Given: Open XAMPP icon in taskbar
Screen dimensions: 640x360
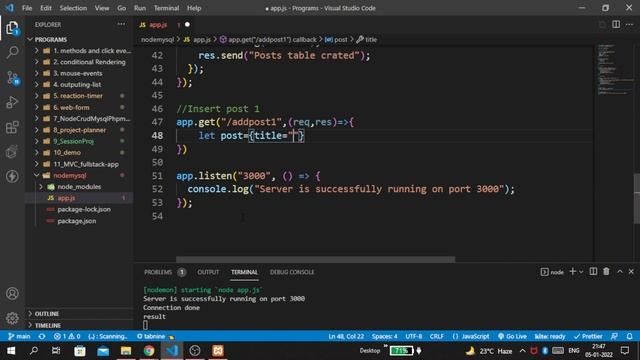Looking at the screenshot, I should point(218,351).
